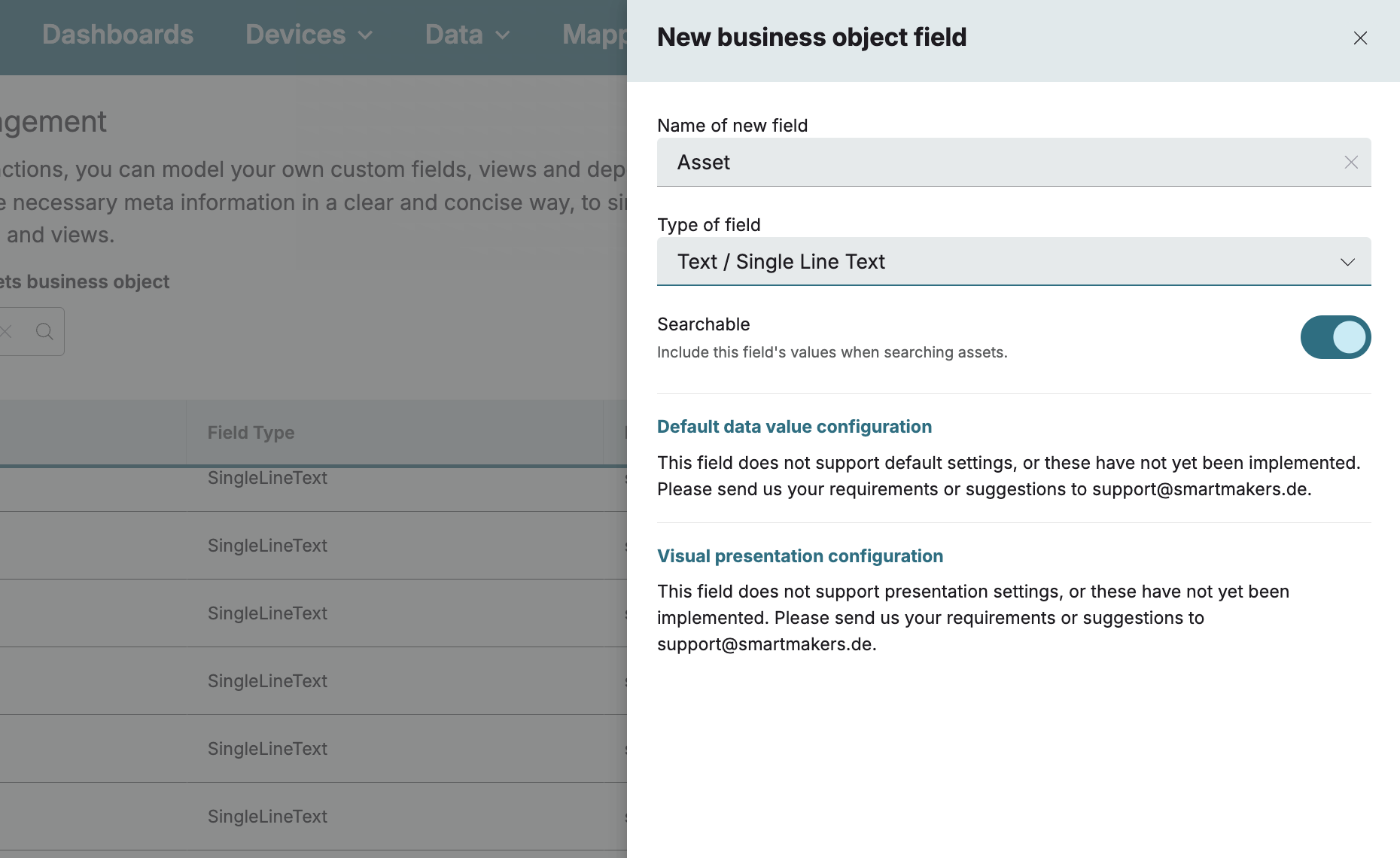Viewport: 1400px width, 858px height.
Task: Click the Devices menu label
Action: pyautogui.click(x=295, y=35)
